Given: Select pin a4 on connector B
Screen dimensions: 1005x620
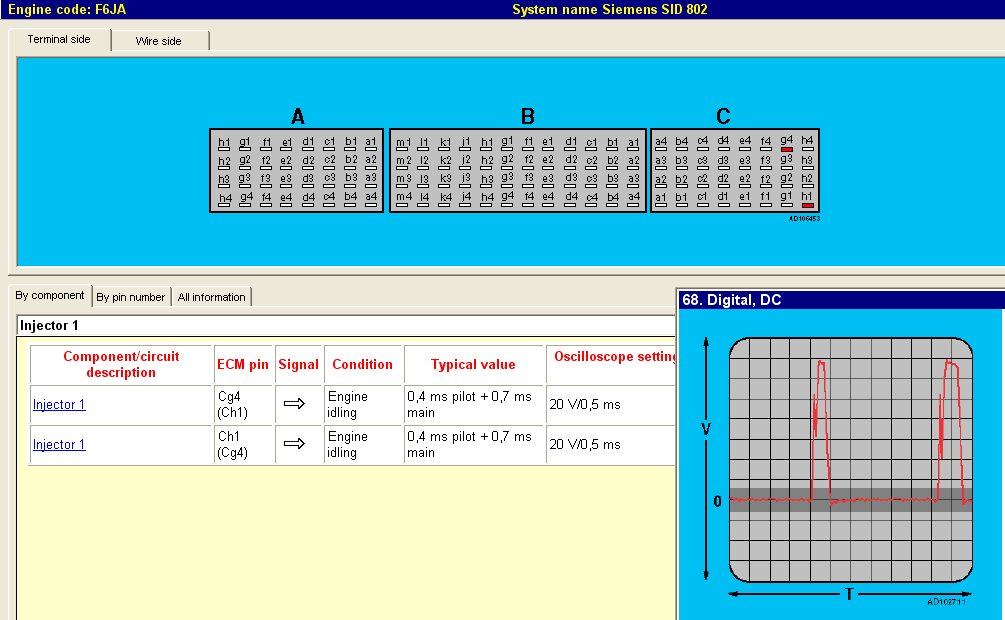Looking at the screenshot, I should [x=633, y=199].
